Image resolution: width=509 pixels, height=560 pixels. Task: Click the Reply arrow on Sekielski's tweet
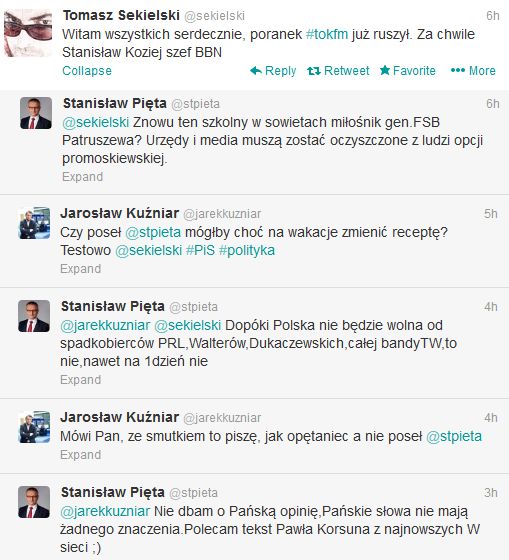(273, 71)
